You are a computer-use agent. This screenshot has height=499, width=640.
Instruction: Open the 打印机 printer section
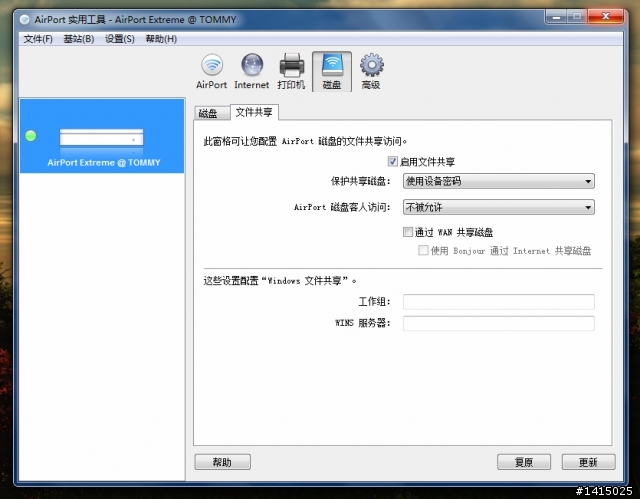pyautogui.click(x=291, y=71)
